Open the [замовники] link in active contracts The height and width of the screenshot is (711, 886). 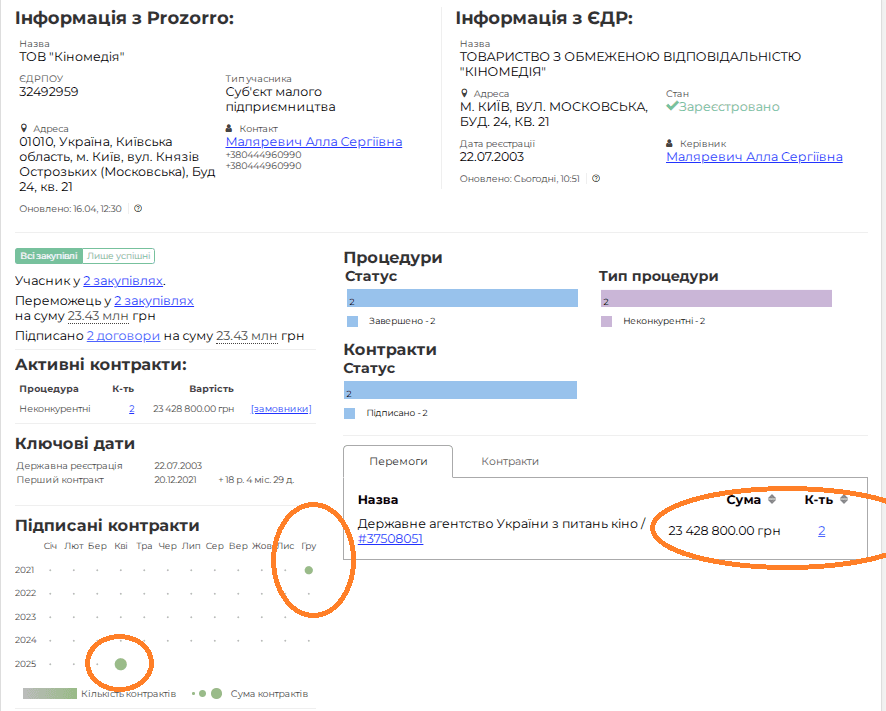tap(281, 409)
